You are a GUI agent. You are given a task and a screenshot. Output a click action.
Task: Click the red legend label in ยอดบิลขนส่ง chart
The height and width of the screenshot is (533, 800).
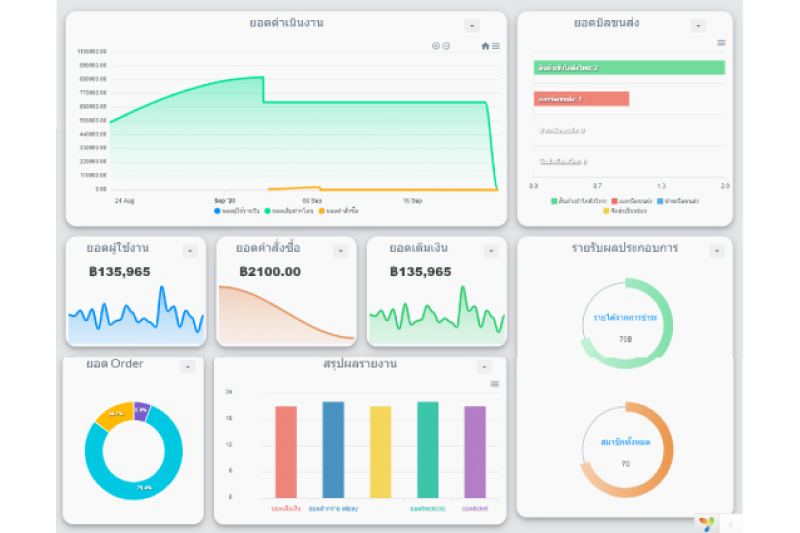click(632, 201)
